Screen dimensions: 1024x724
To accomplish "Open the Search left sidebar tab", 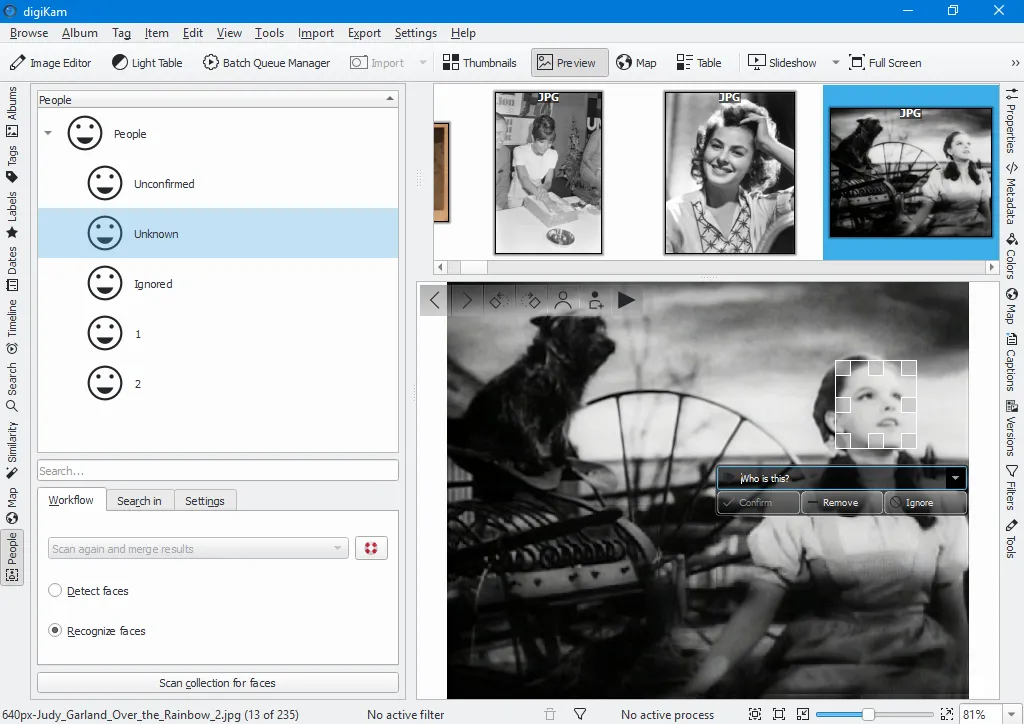I will point(12,387).
